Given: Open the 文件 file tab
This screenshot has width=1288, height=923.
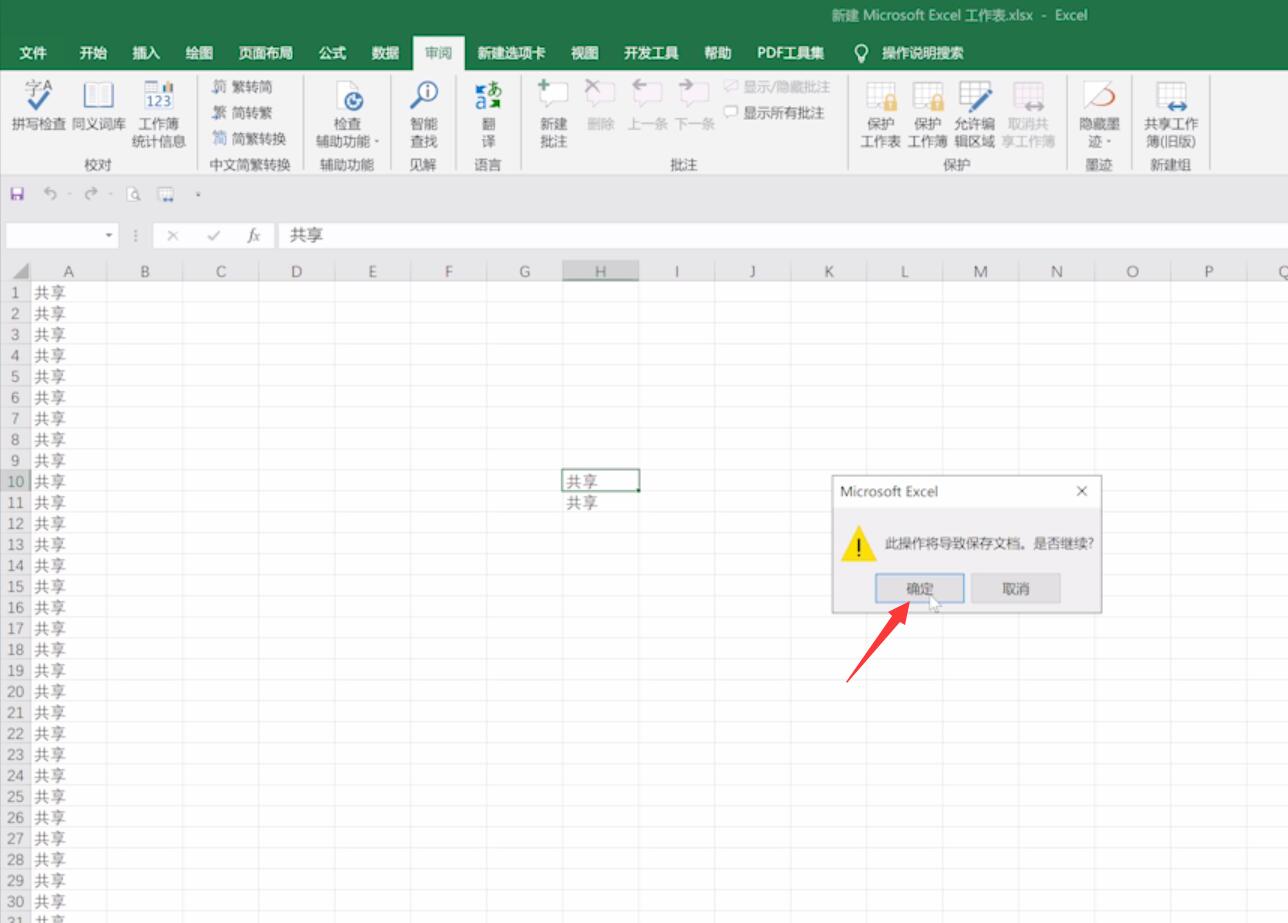Looking at the screenshot, I should coord(33,53).
